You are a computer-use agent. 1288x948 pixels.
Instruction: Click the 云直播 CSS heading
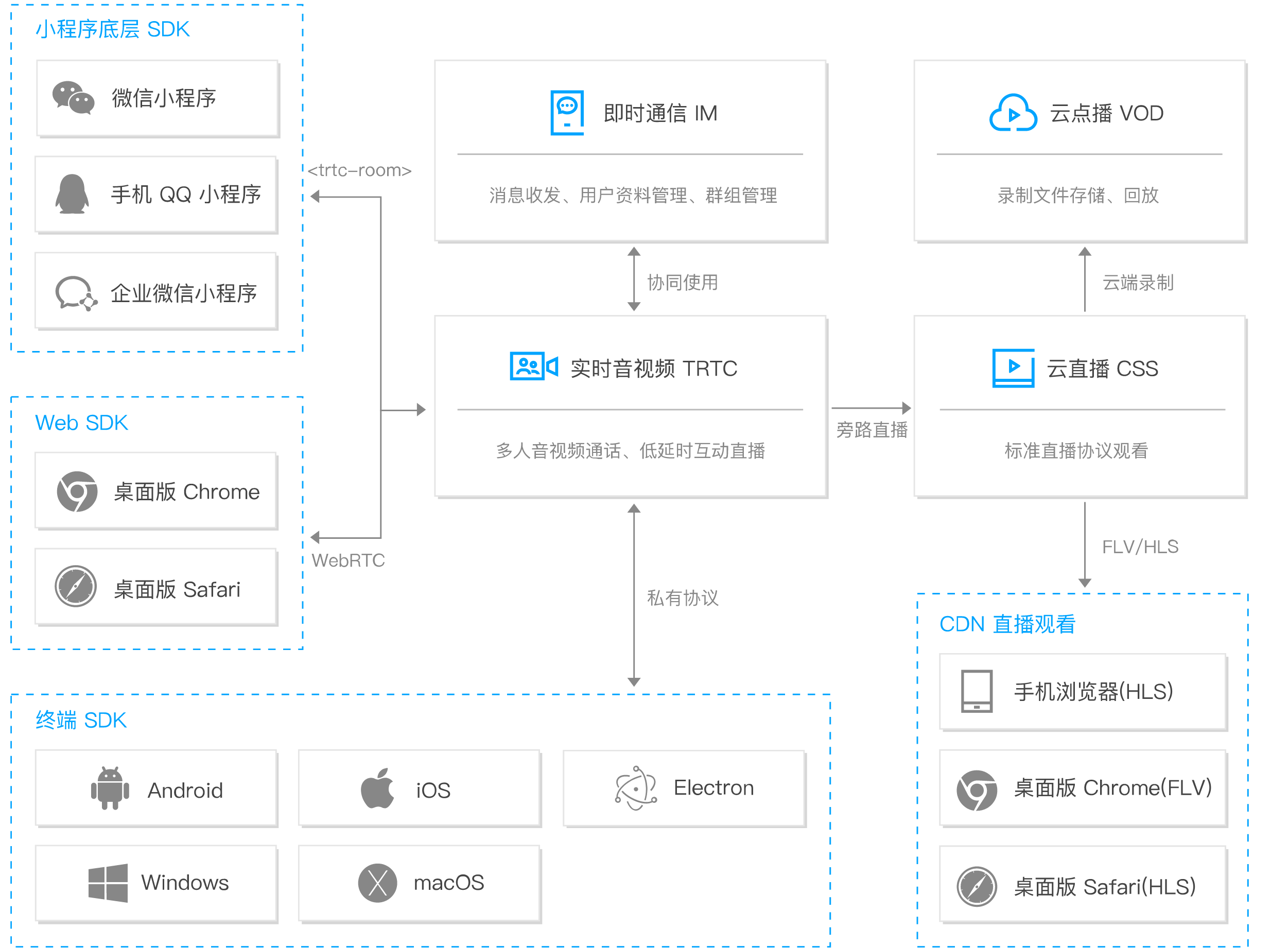point(1103,368)
